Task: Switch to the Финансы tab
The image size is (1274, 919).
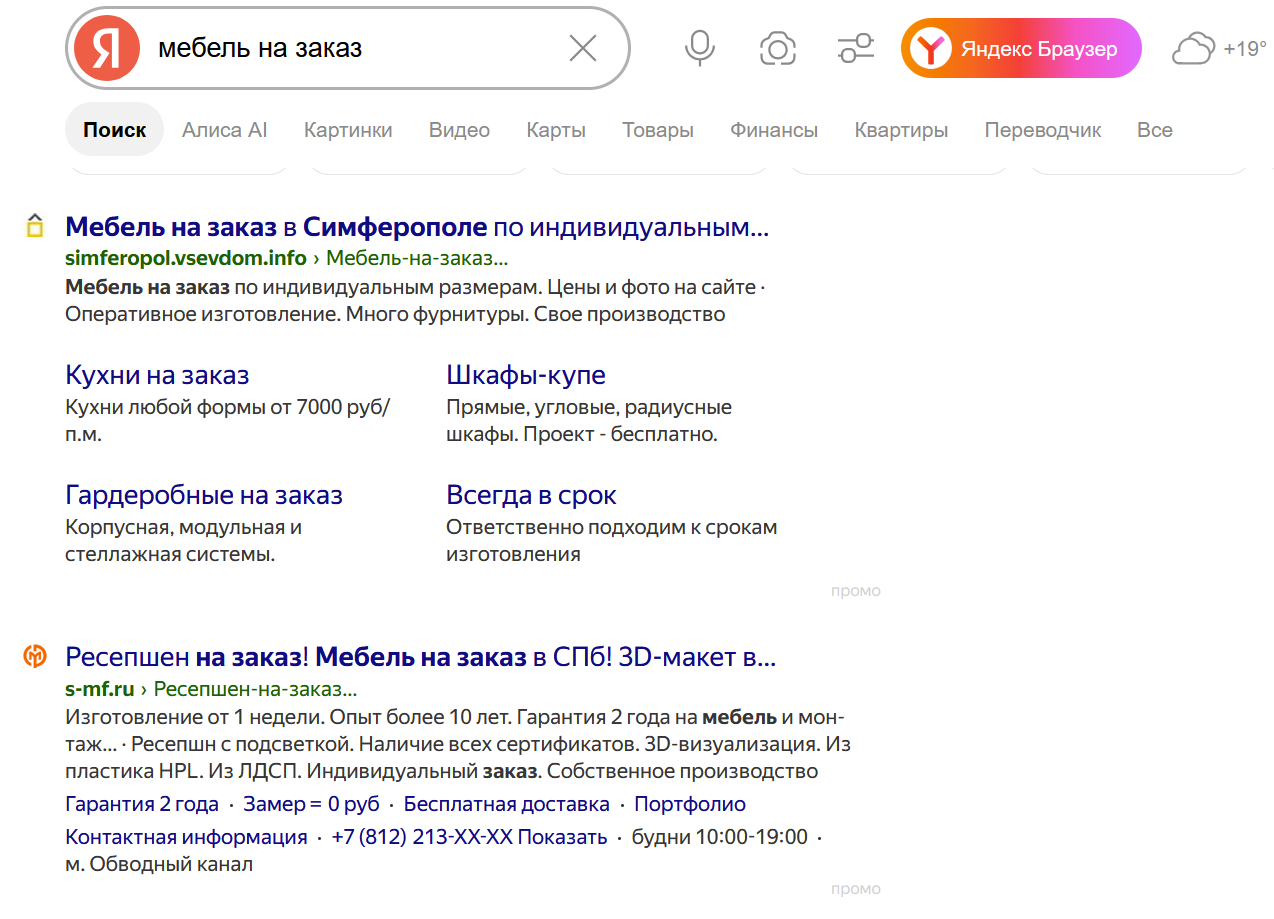Action: [774, 130]
